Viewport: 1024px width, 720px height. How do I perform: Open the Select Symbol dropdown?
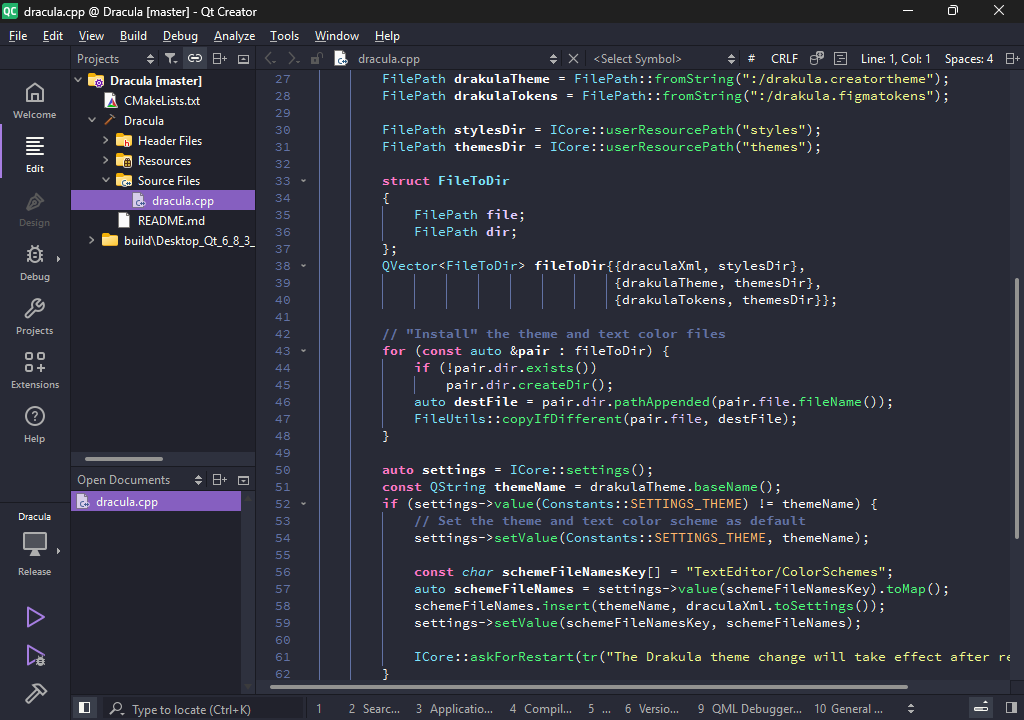tap(663, 59)
